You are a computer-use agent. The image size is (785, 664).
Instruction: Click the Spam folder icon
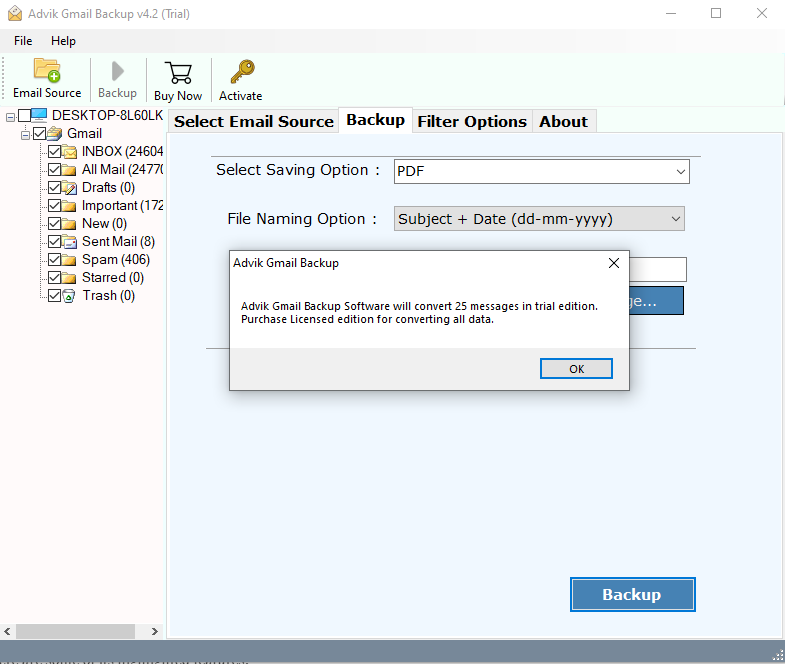[69, 260]
